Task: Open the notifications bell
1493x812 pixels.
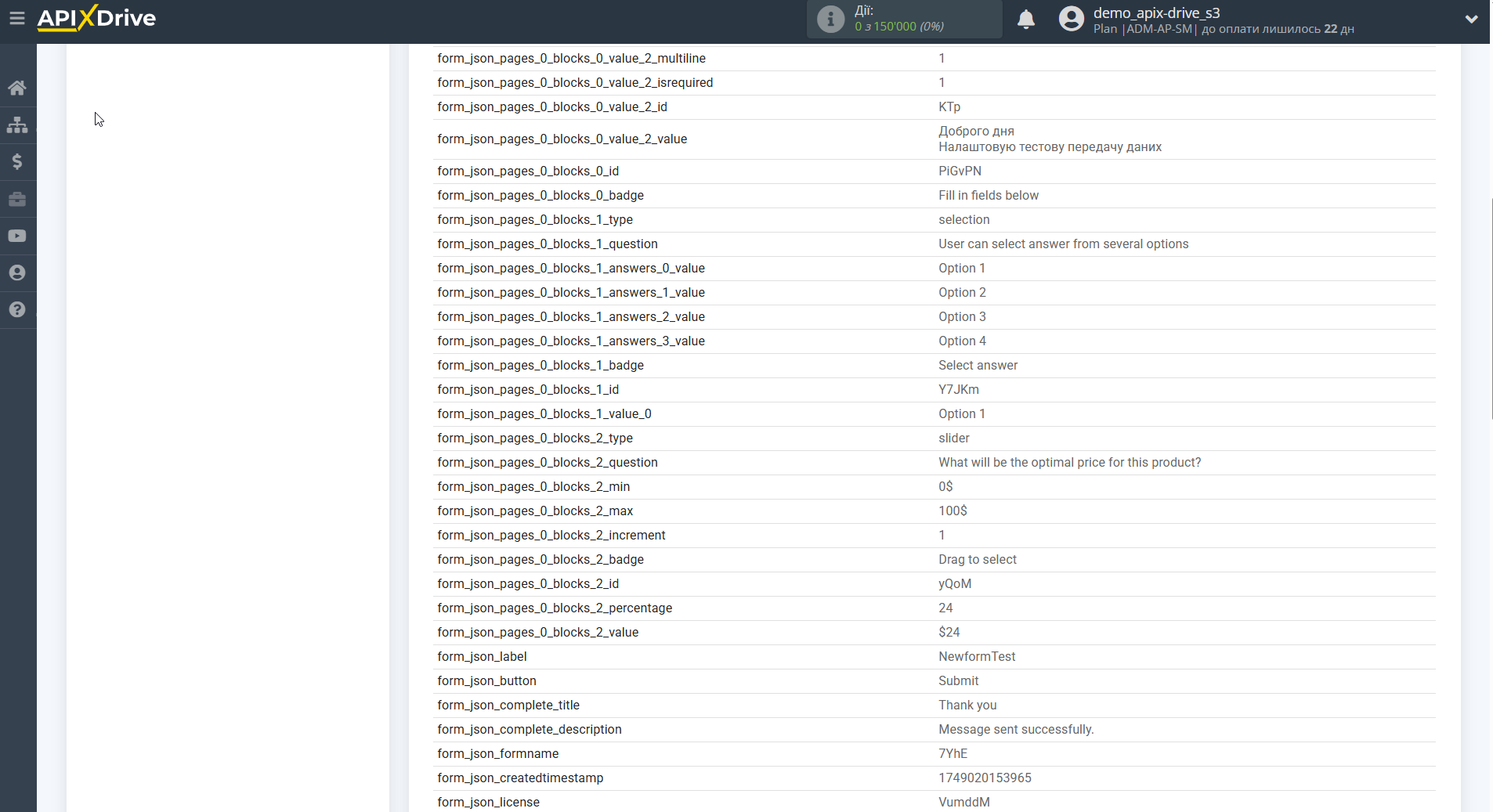Action: pos(1026,19)
